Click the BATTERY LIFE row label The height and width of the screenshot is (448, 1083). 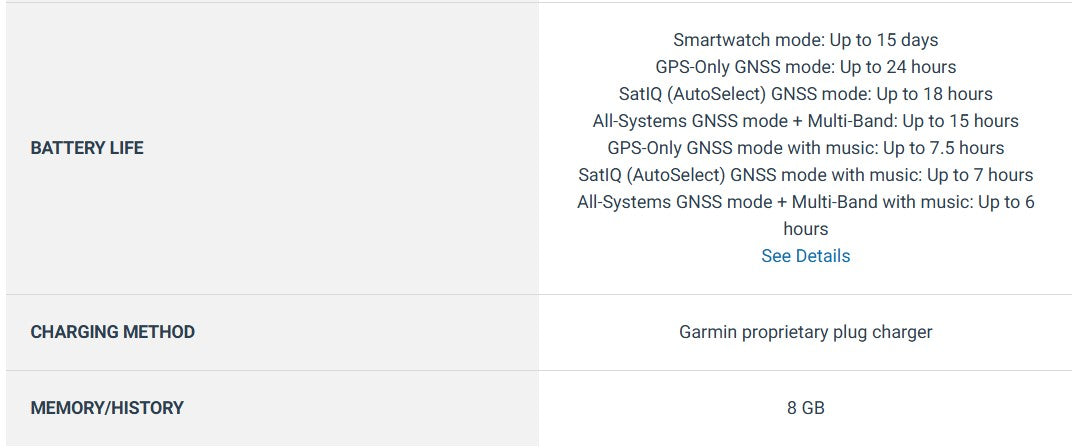coord(87,148)
